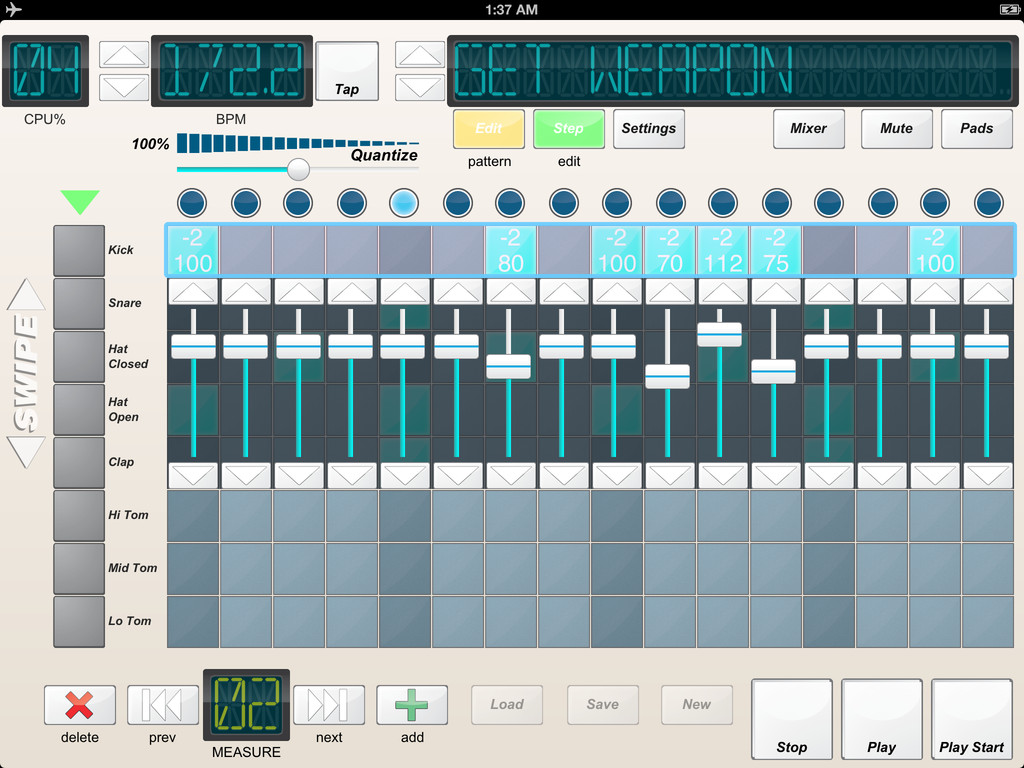Toggle Kick step with velocity 75
This screenshot has height=768, width=1024.
click(x=776, y=250)
